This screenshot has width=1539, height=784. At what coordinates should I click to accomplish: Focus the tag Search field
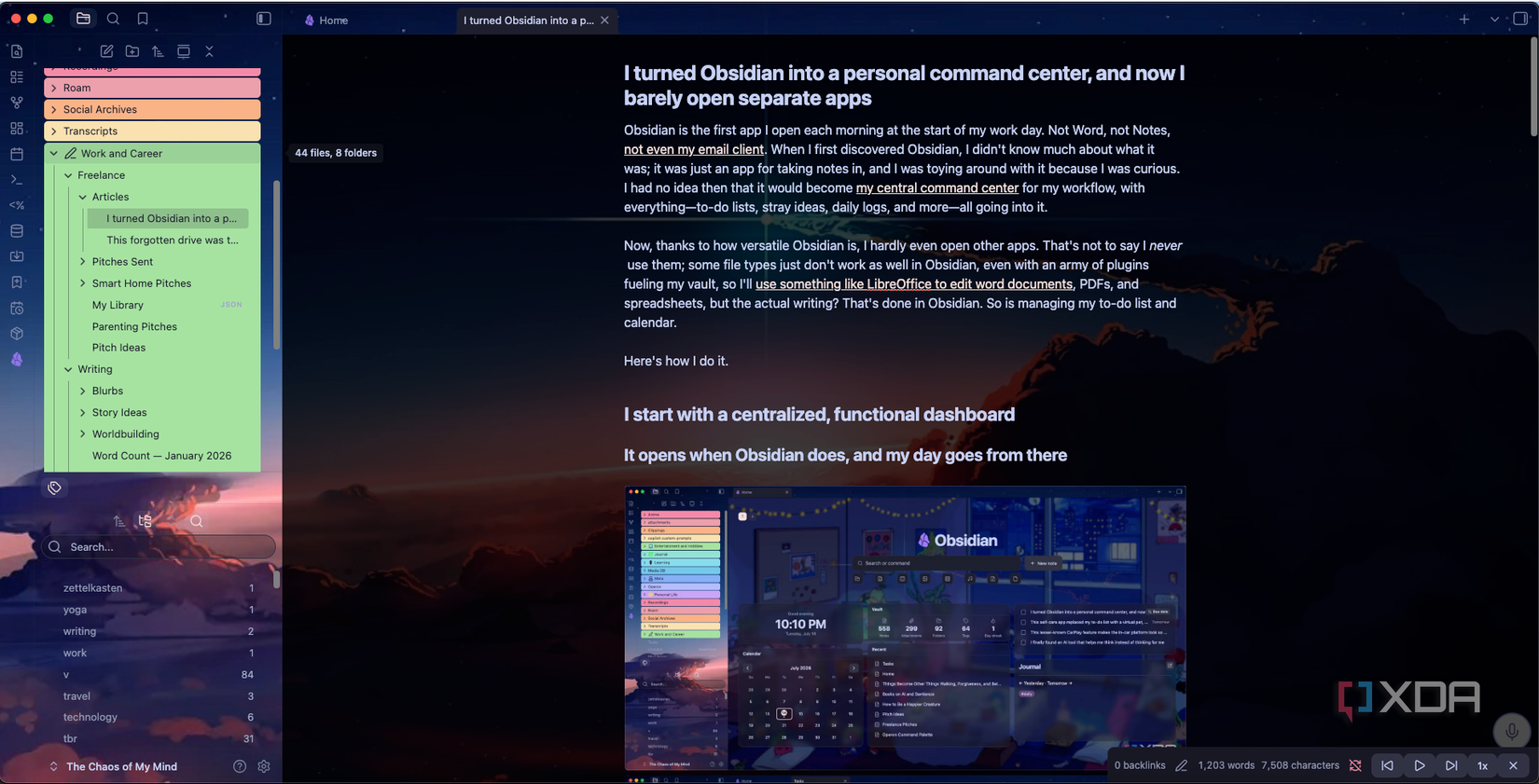[x=159, y=546]
